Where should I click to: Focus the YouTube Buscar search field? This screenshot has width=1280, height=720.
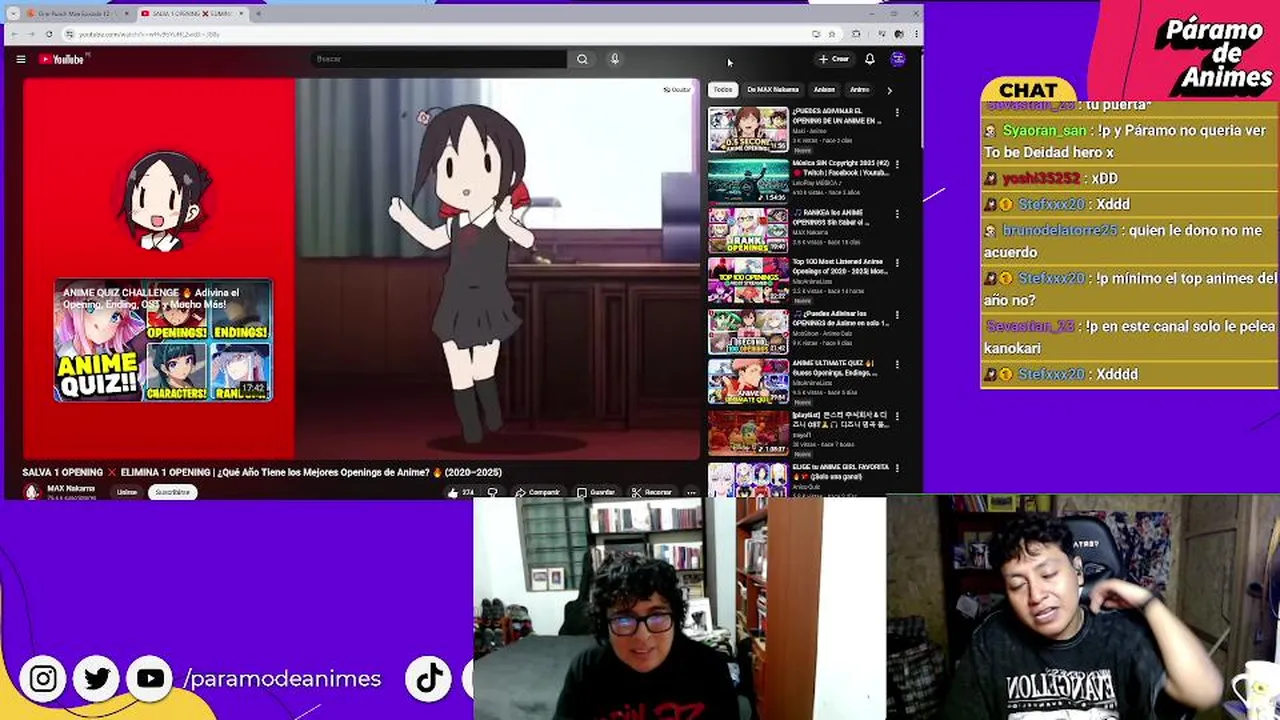click(x=439, y=59)
